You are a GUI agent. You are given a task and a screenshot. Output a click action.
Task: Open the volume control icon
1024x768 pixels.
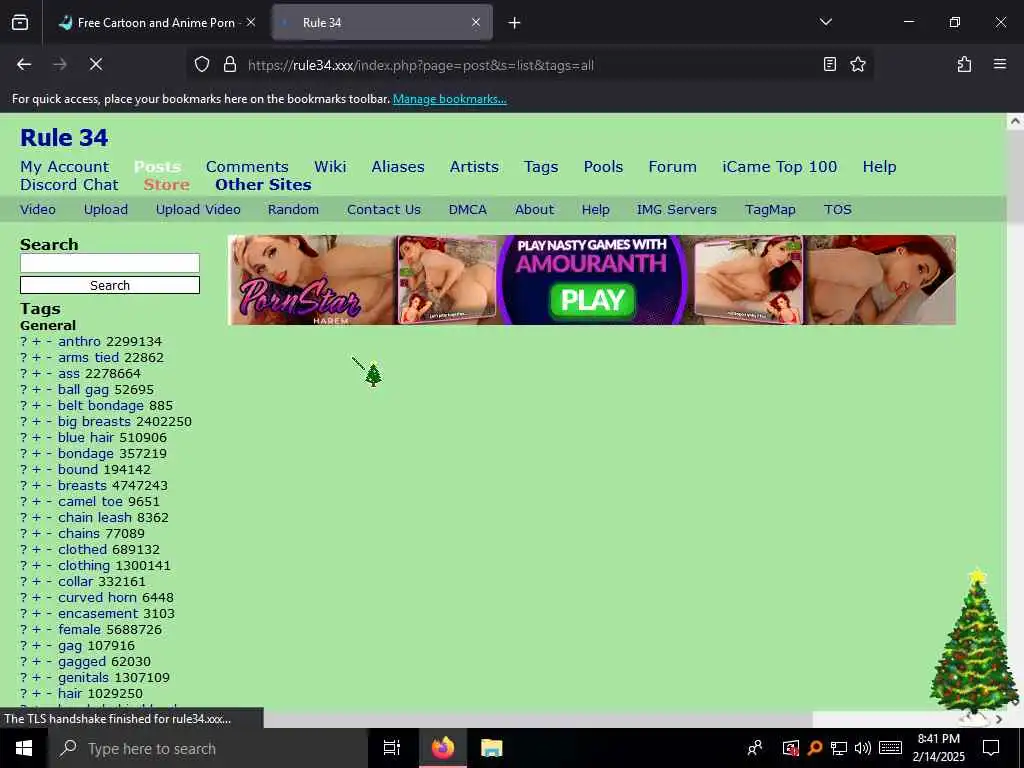pos(863,748)
